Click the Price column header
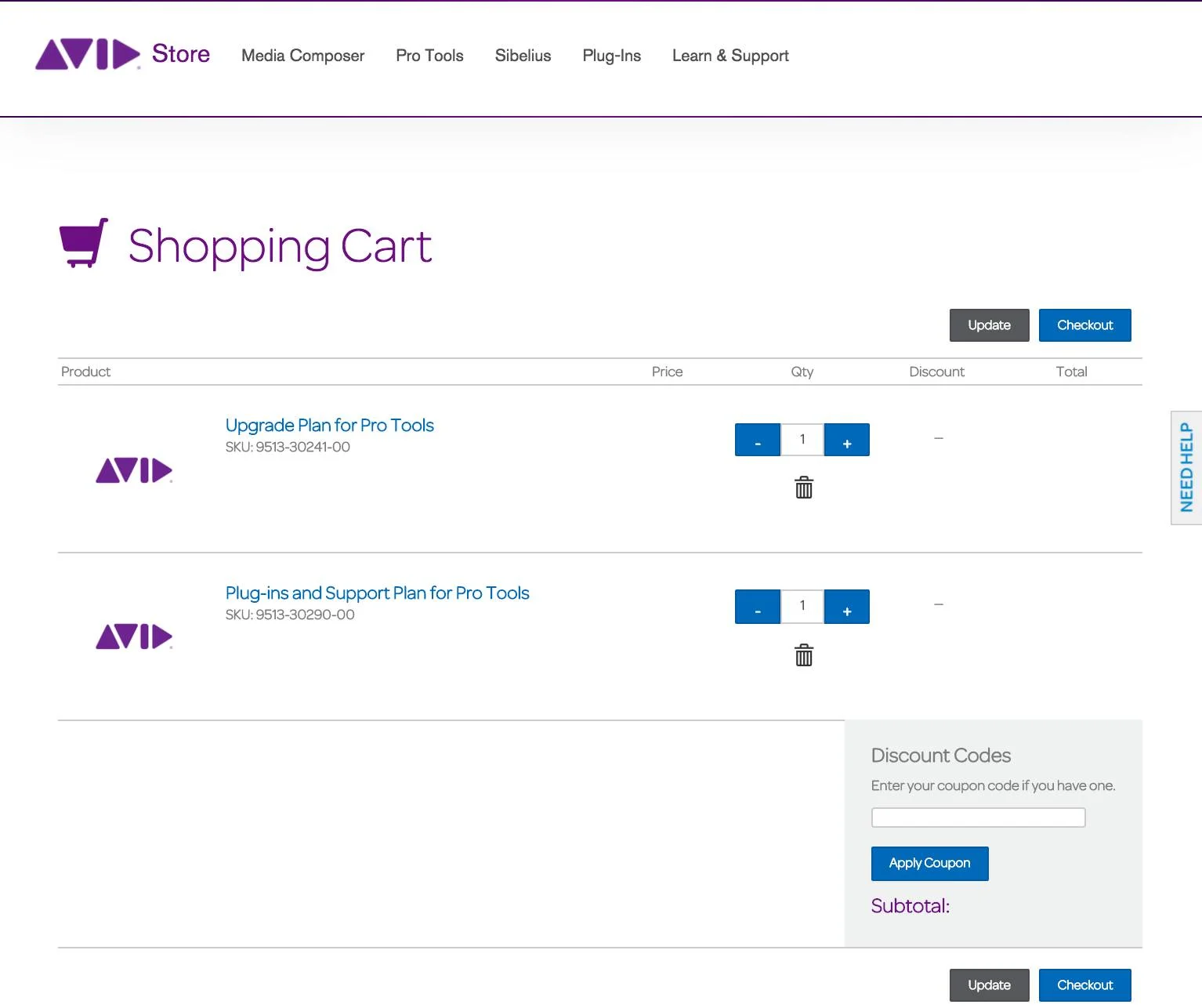This screenshot has width=1202, height=1008. tap(667, 372)
